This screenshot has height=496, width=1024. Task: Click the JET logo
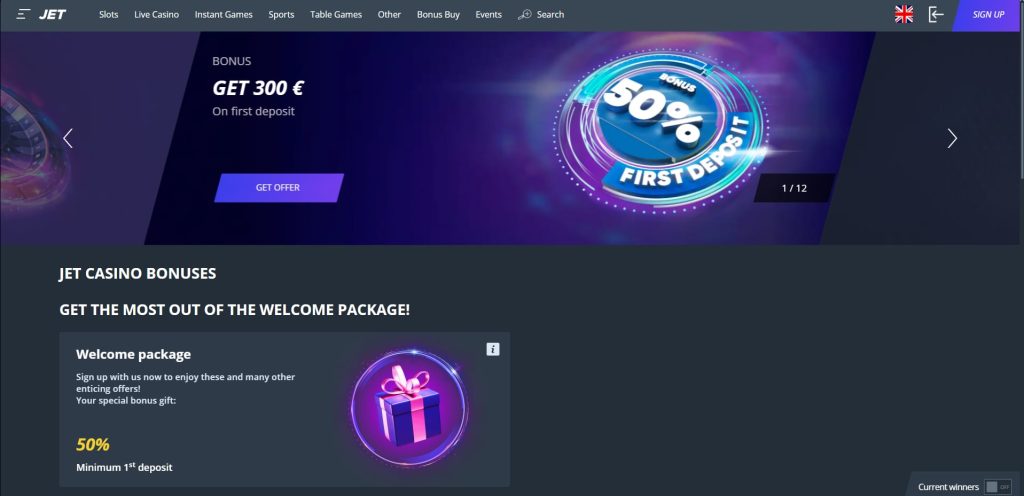52,14
